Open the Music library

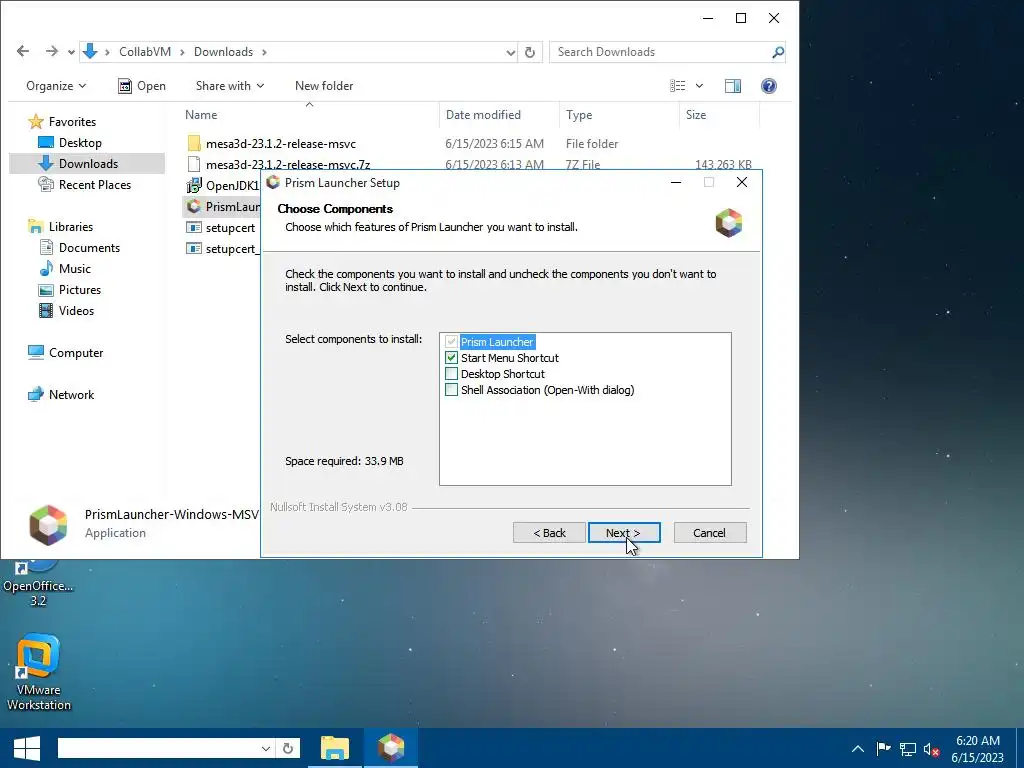click(x=65, y=268)
